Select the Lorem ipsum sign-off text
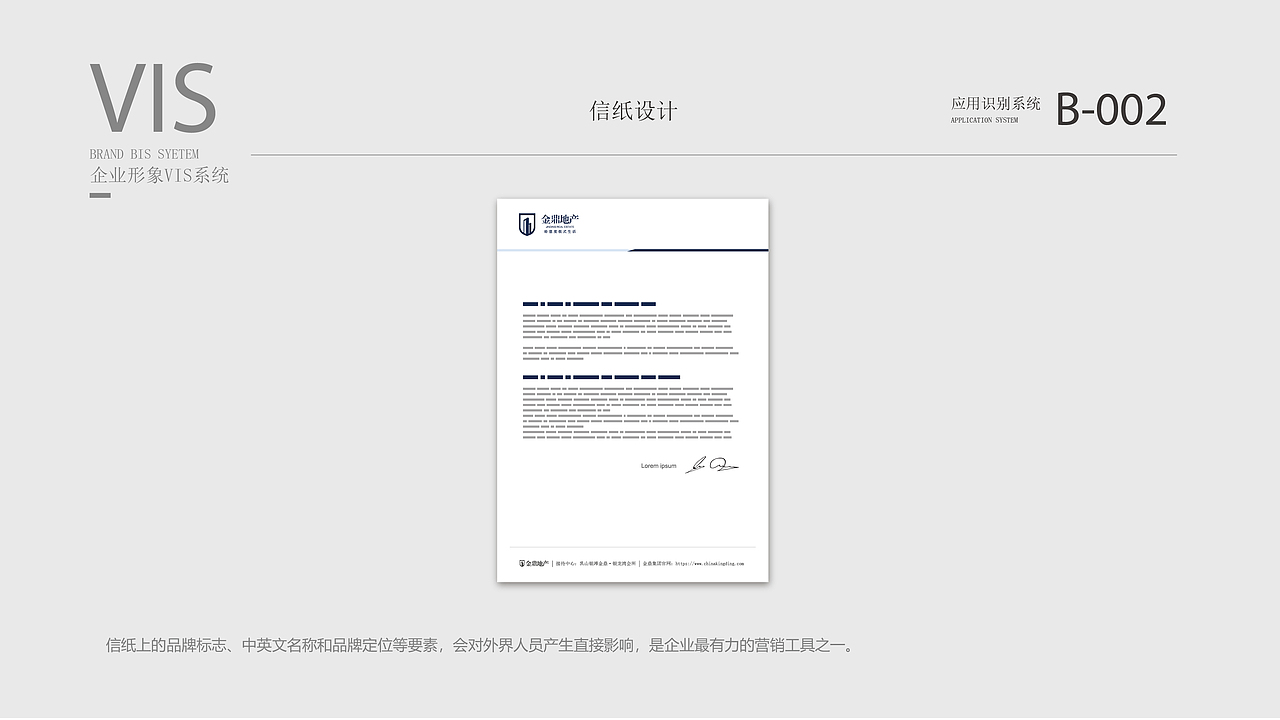Viewport: 1280px width, 720px height. pyautogui.click(x=656, y=465)
